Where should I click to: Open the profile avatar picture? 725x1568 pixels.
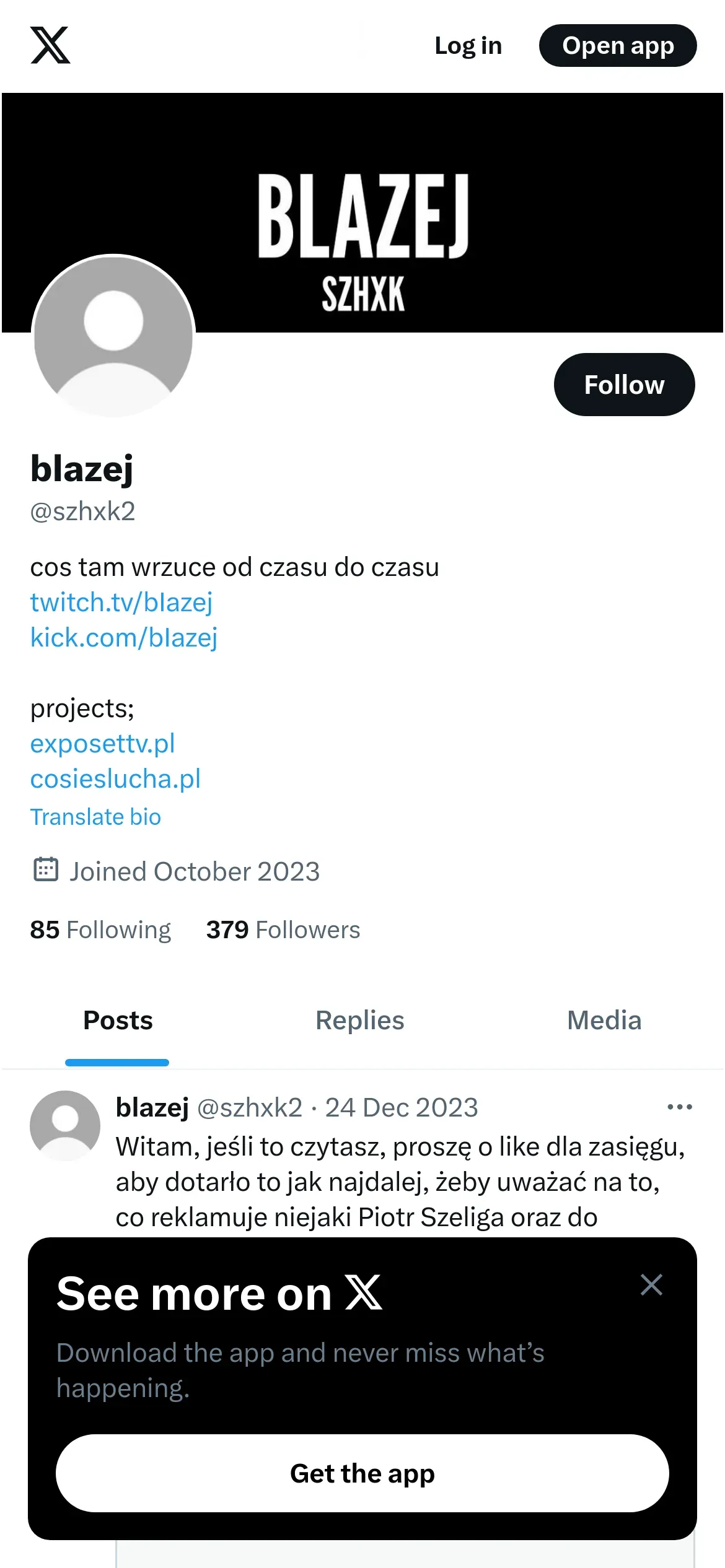(x=113, y=337)
